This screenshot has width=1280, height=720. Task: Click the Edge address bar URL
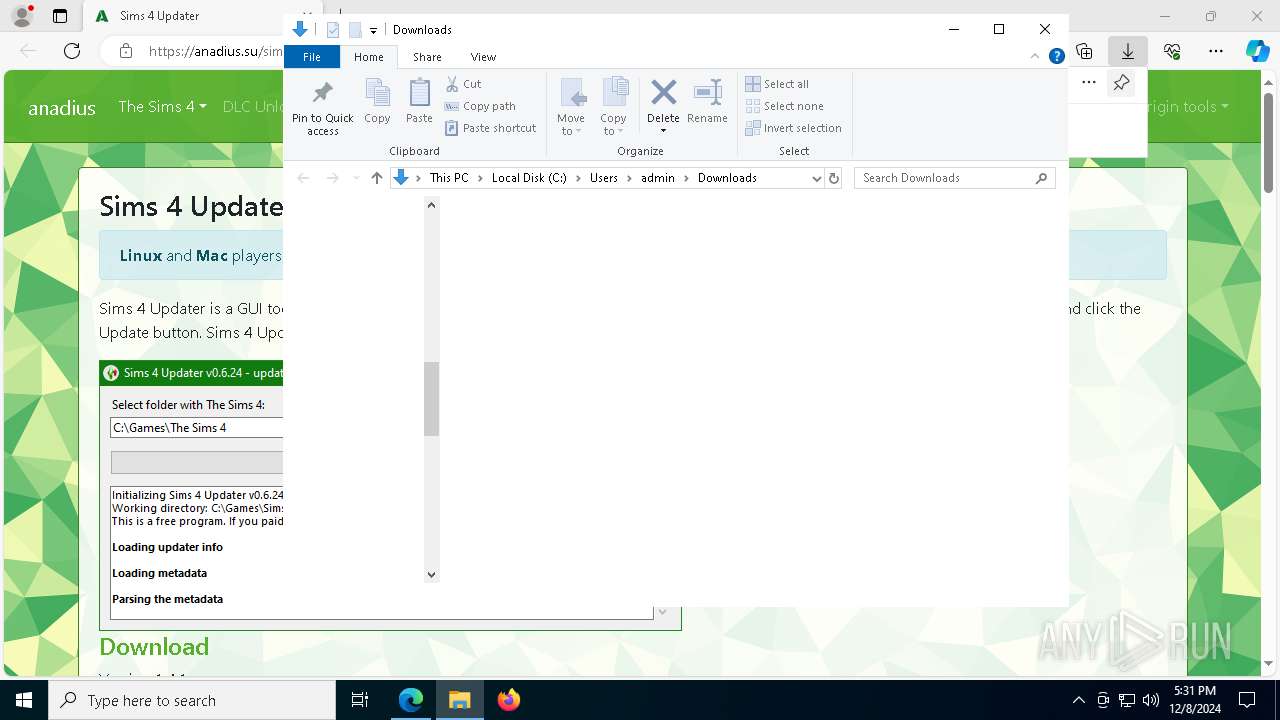click(x=215, y=51)
